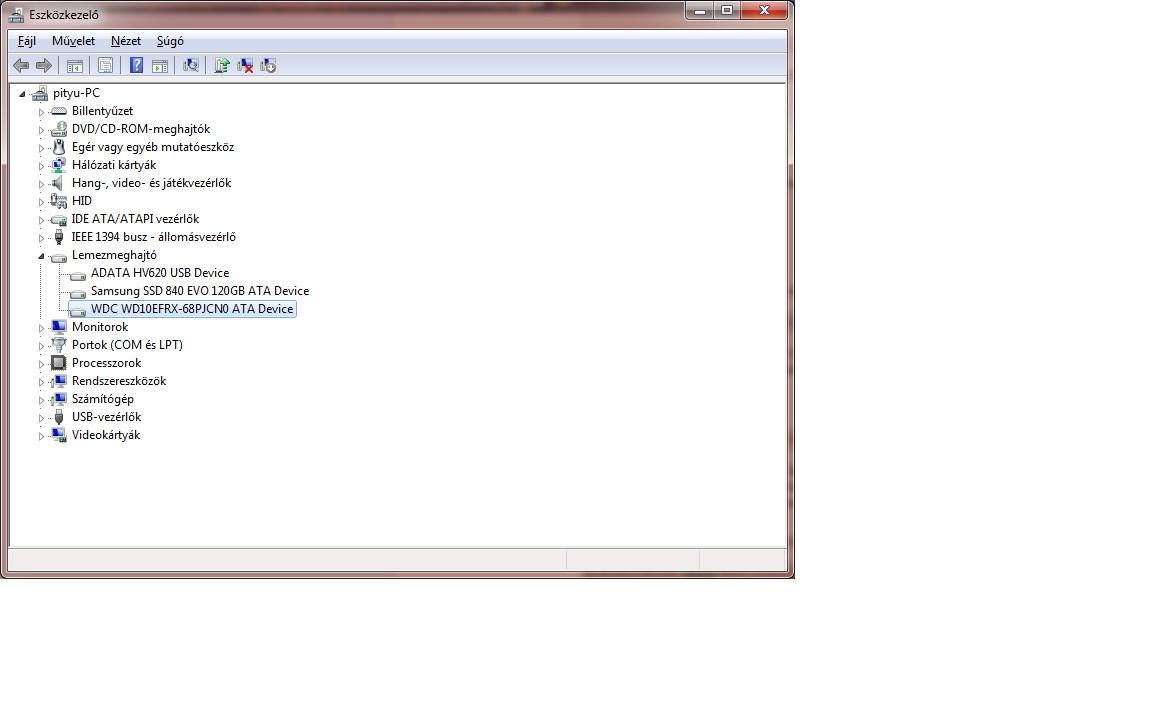Click Update driver software toolbar icon

point(222,65)
